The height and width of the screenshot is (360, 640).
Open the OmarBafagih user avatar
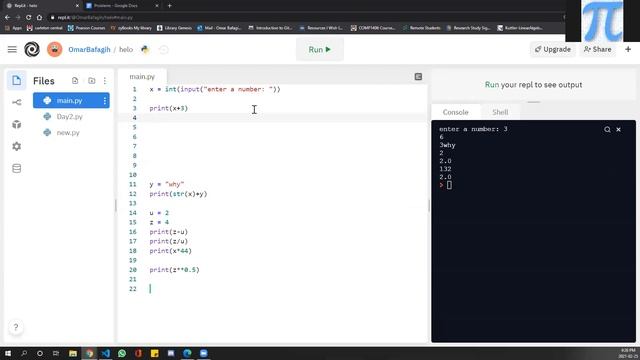54,49
